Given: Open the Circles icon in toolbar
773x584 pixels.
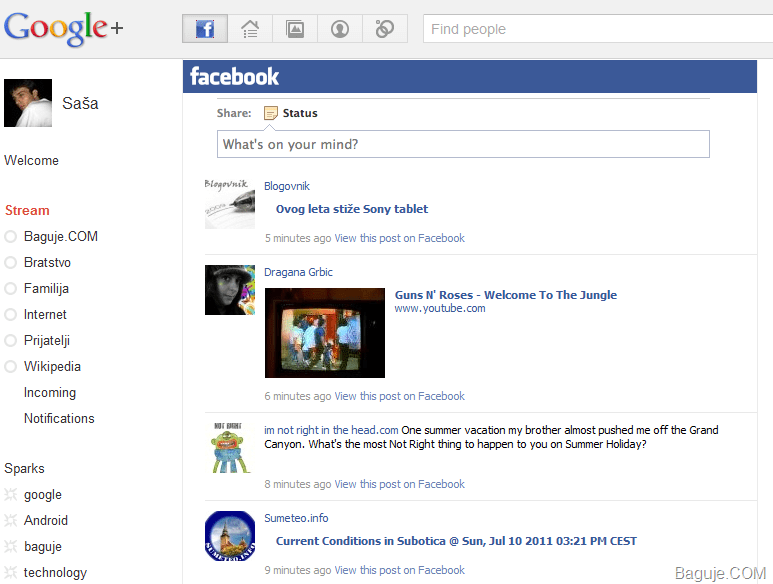Looking at the screenshot, I should click(385, 29).
